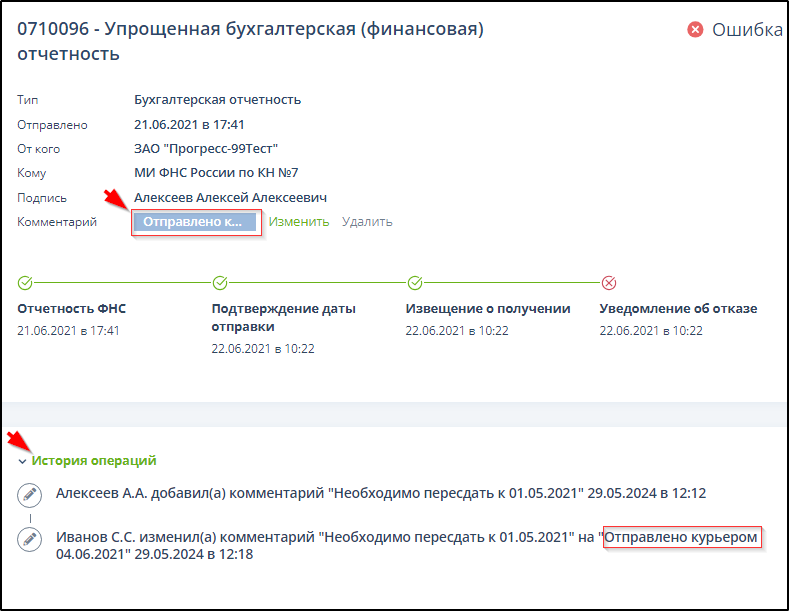Screen dimensions: 789x611
Task: Click green checkmark above Извещение о получении
Action: click(x=413, y=283)
